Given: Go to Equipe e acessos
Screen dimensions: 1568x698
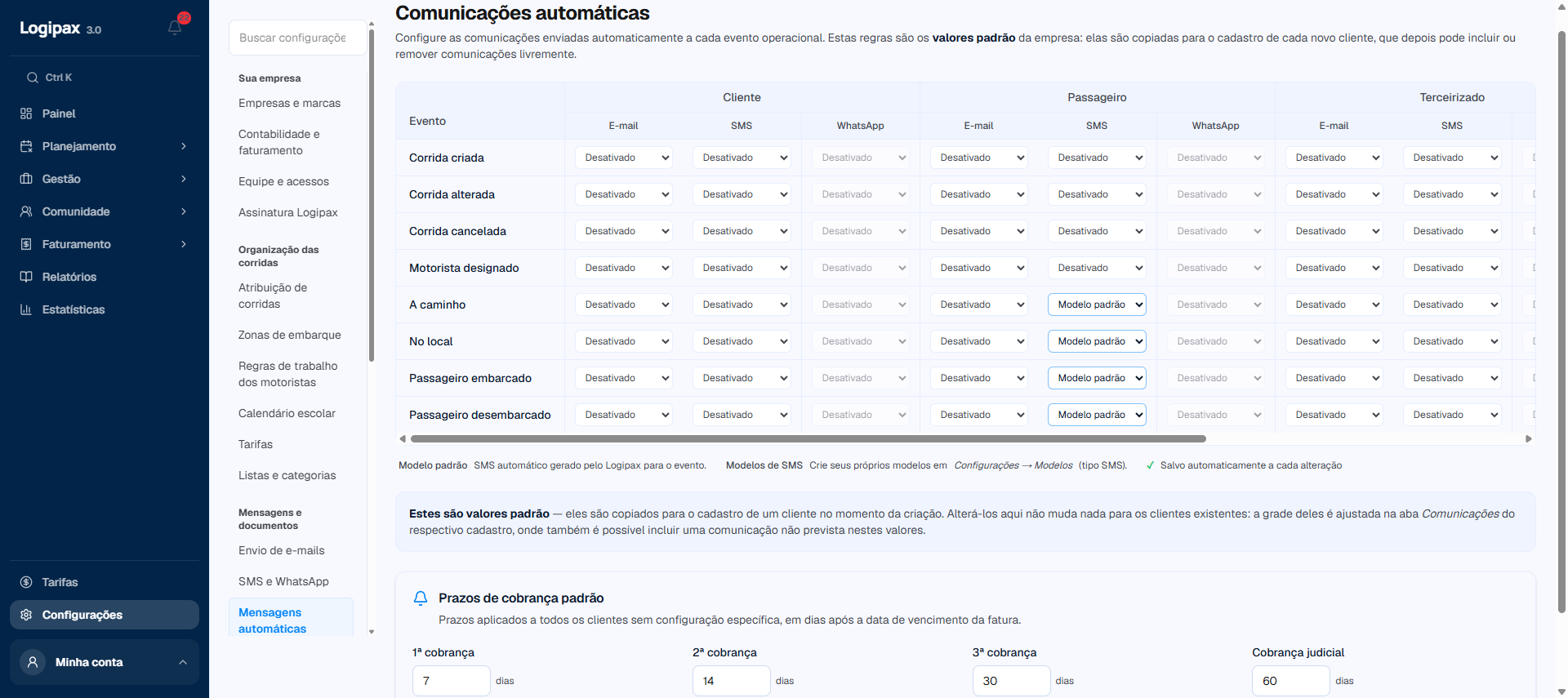Looking at the screenshot, I should click(x=283, y=182).
